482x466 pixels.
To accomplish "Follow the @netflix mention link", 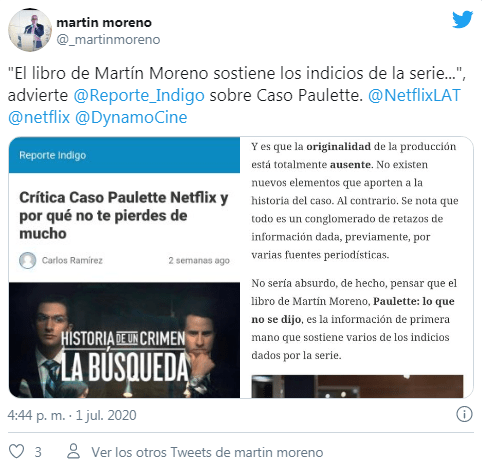I will point(39,117).
